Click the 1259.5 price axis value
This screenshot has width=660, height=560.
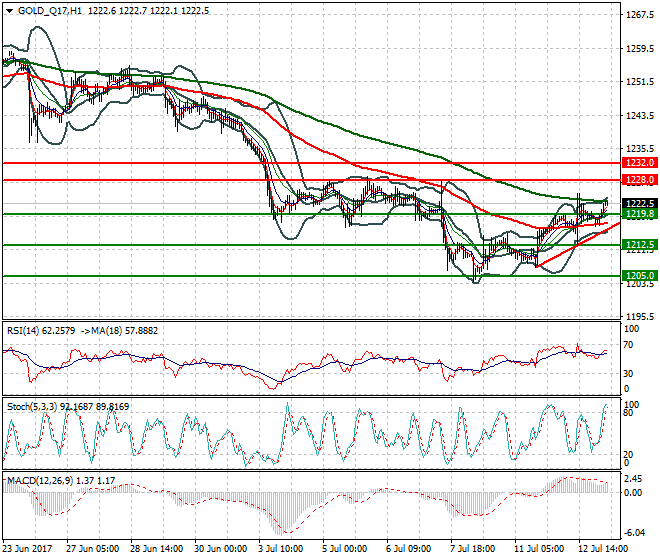pyautogui.click(x=640, y=48)
